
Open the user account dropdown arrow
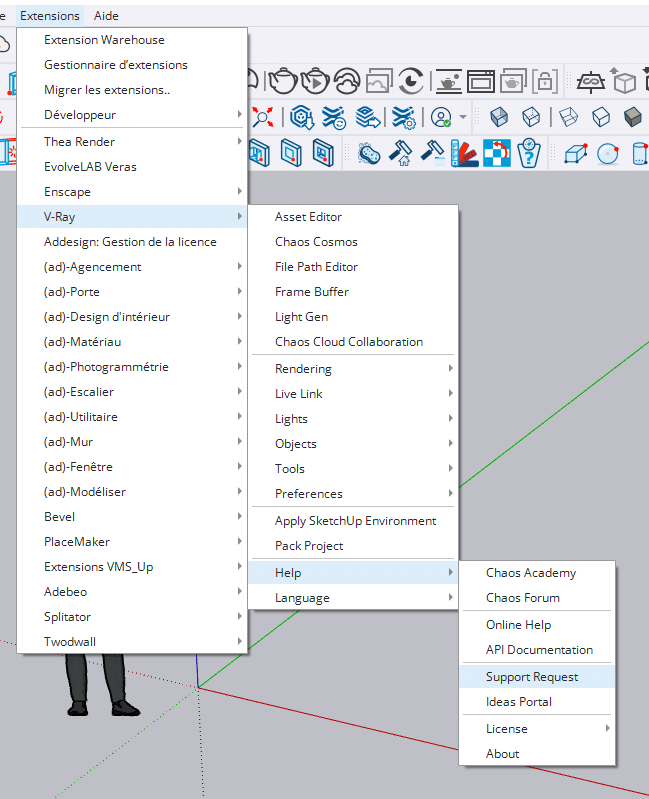click(x=463, y=117)
